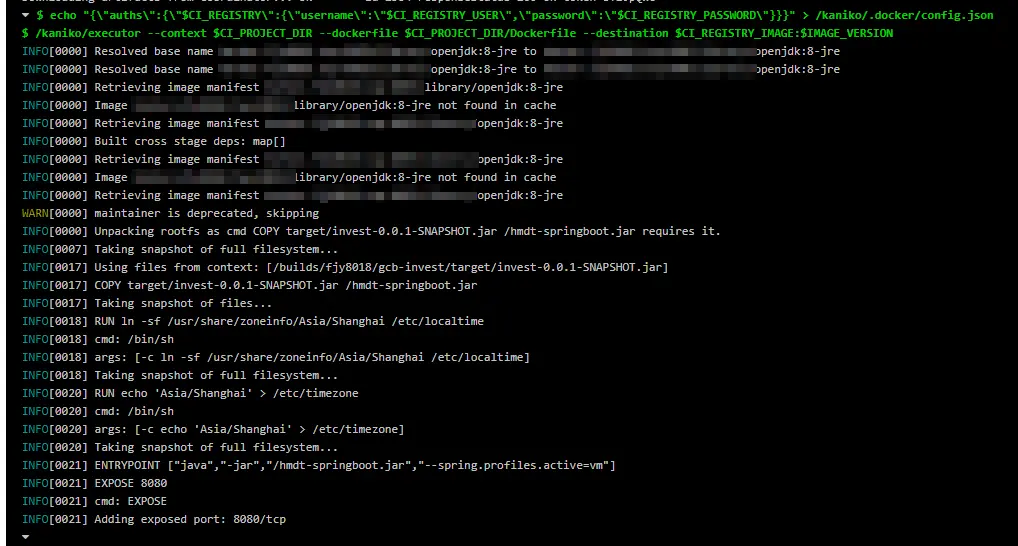The height and width of the screenshot is (546, 1018).
Task: Click 'maintainer is deprecated, skipping' warning line
Action: click(170, 213)
